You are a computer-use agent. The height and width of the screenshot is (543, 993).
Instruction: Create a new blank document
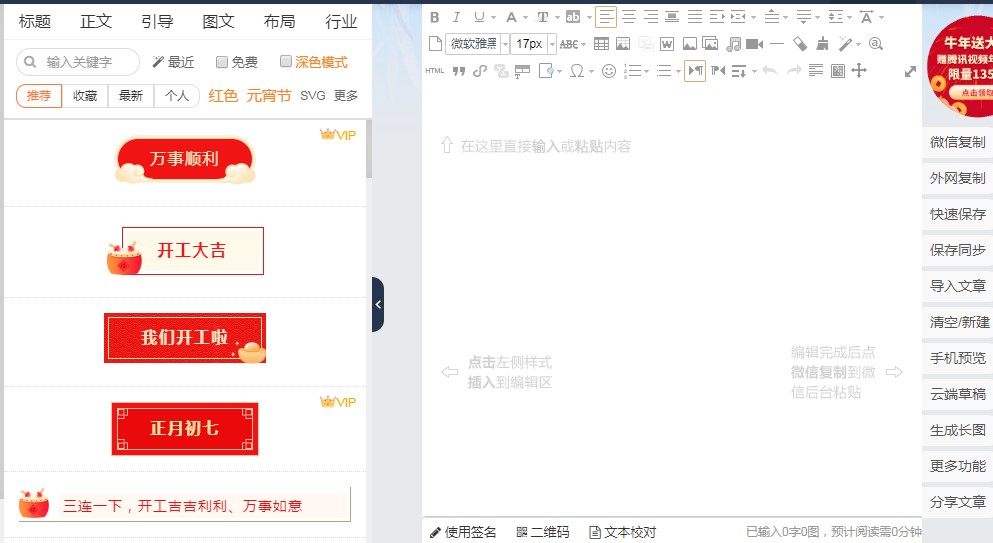click(x=435, y=44)
